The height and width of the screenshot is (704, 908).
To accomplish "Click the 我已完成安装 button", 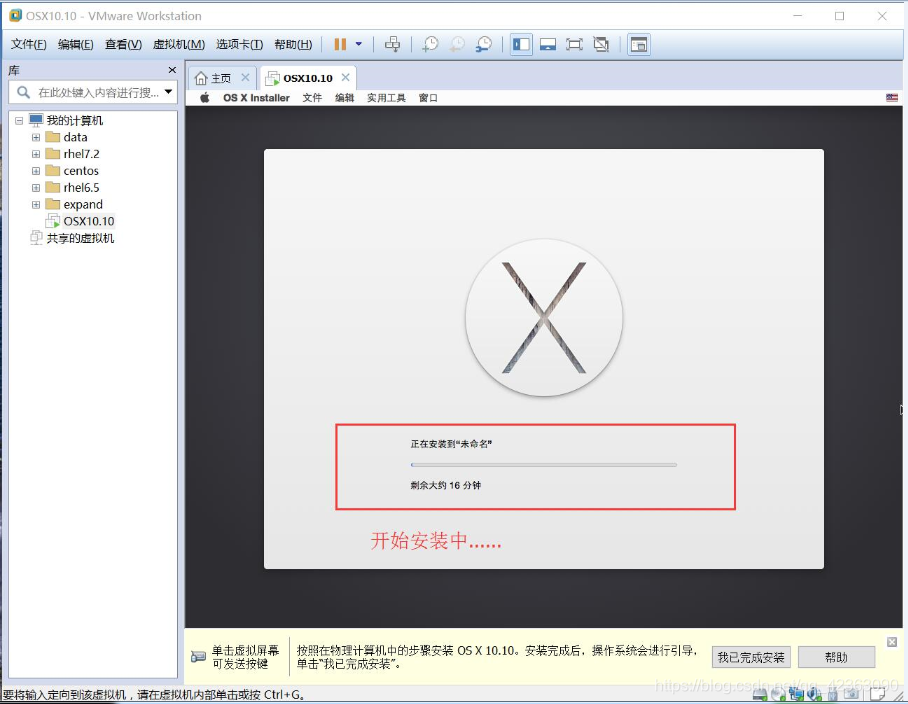I will click(x=751, y=657).
